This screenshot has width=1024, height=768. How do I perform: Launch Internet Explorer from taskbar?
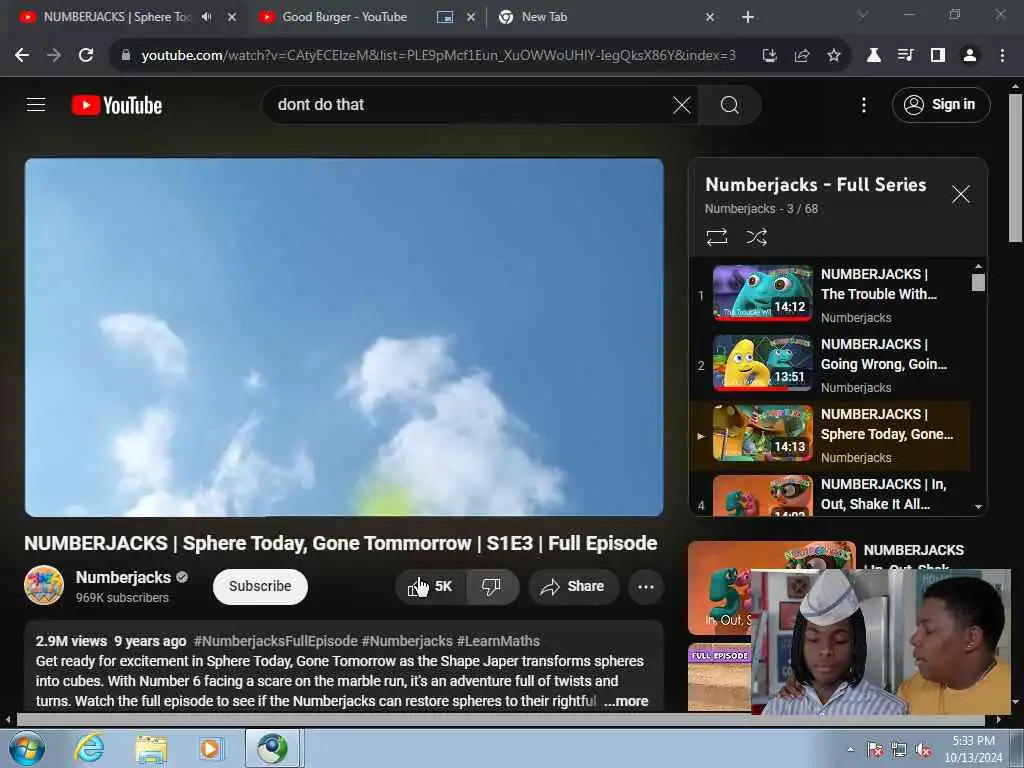coord(89,748)
